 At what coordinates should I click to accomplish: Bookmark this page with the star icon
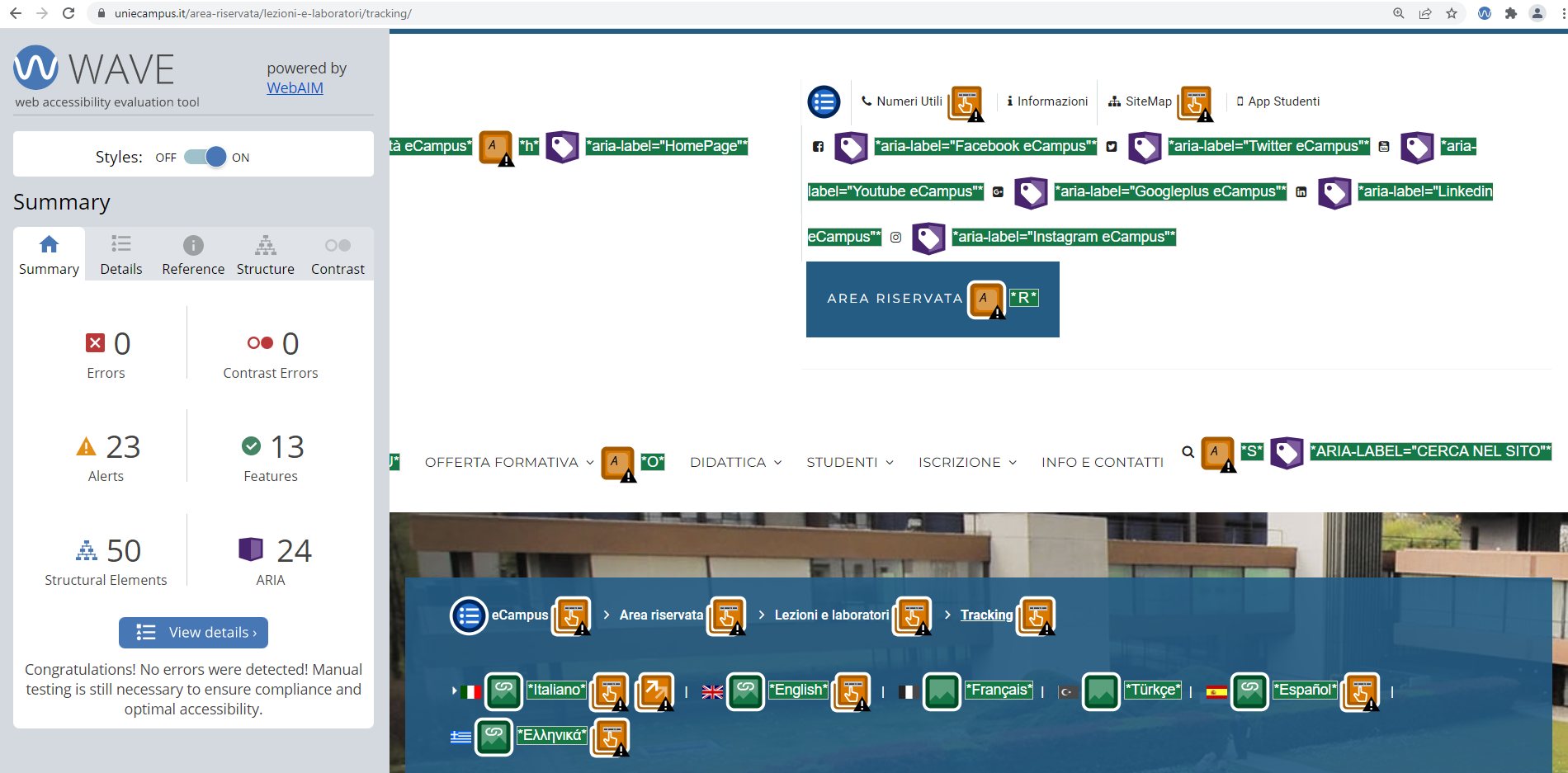(x=1452, y=13)
